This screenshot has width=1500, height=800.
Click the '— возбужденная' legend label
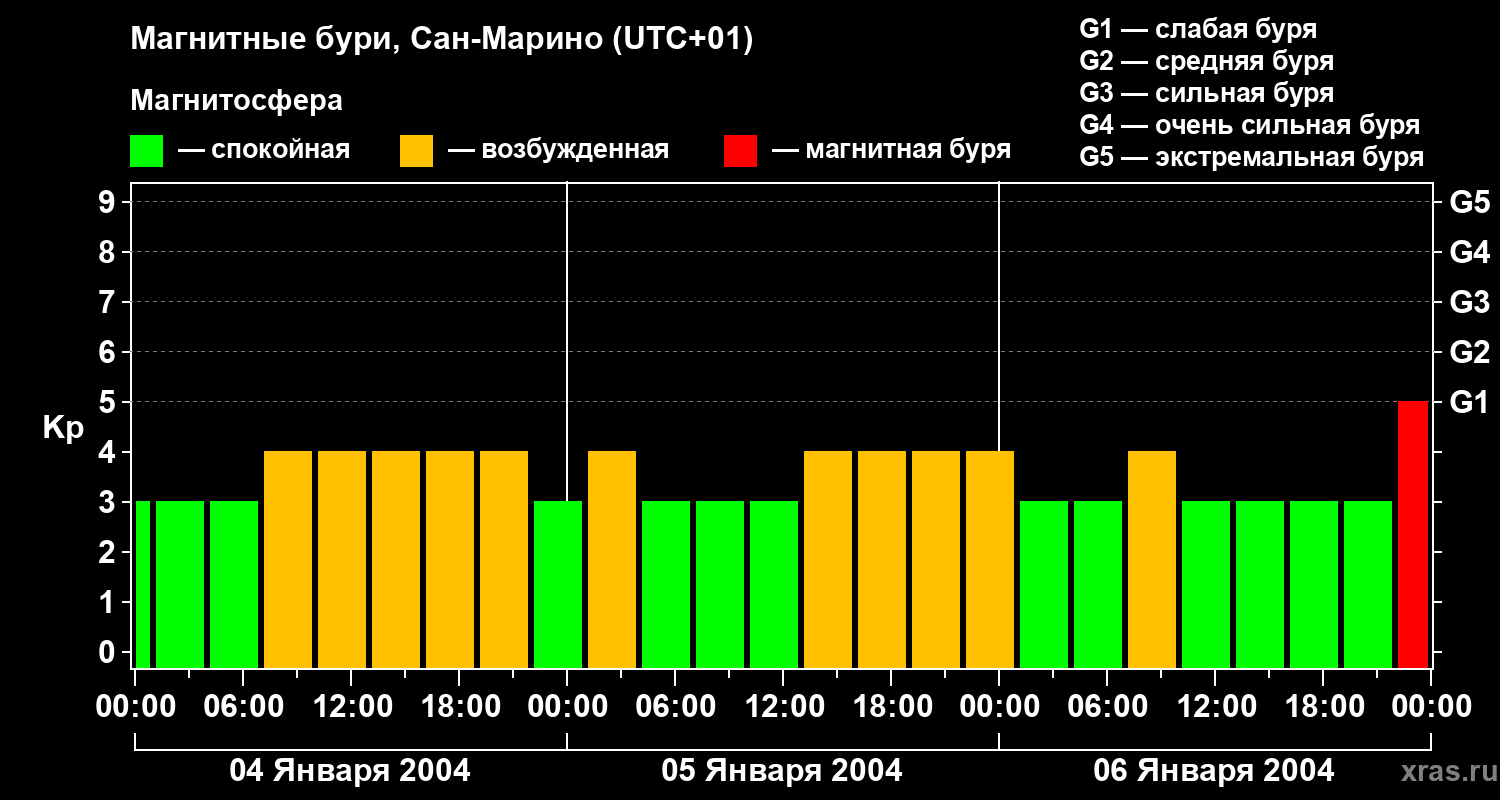558,150
